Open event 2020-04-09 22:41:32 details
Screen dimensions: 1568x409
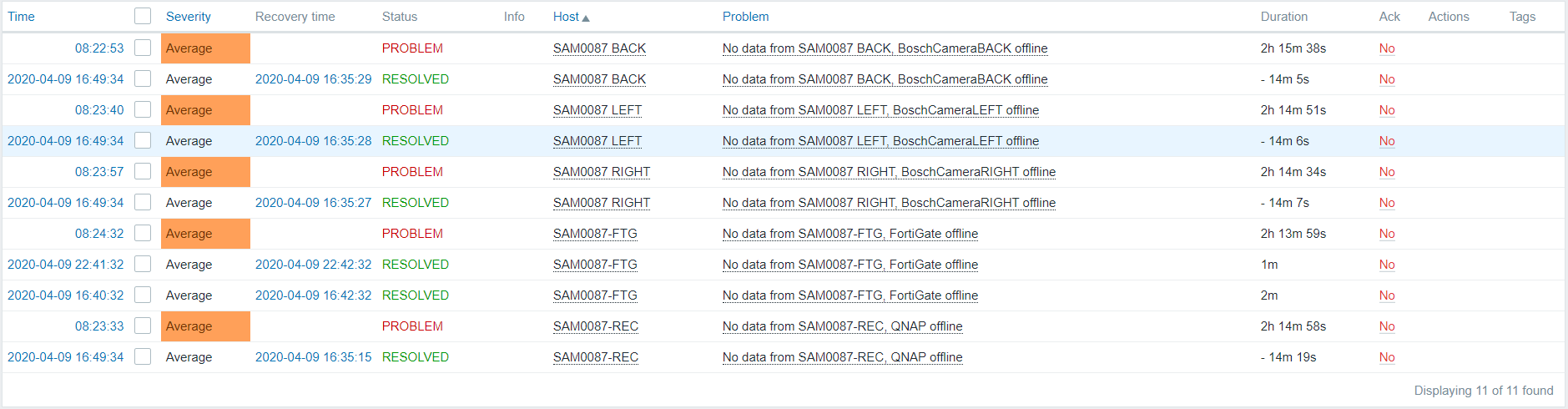point(65,265)
